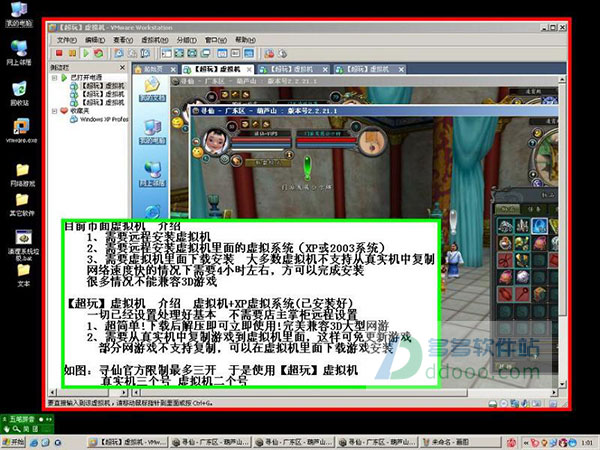Screen dimensions: 600x450
Task: Click VM view horizontal scrollbar right arrow
Action: (554, 393)
